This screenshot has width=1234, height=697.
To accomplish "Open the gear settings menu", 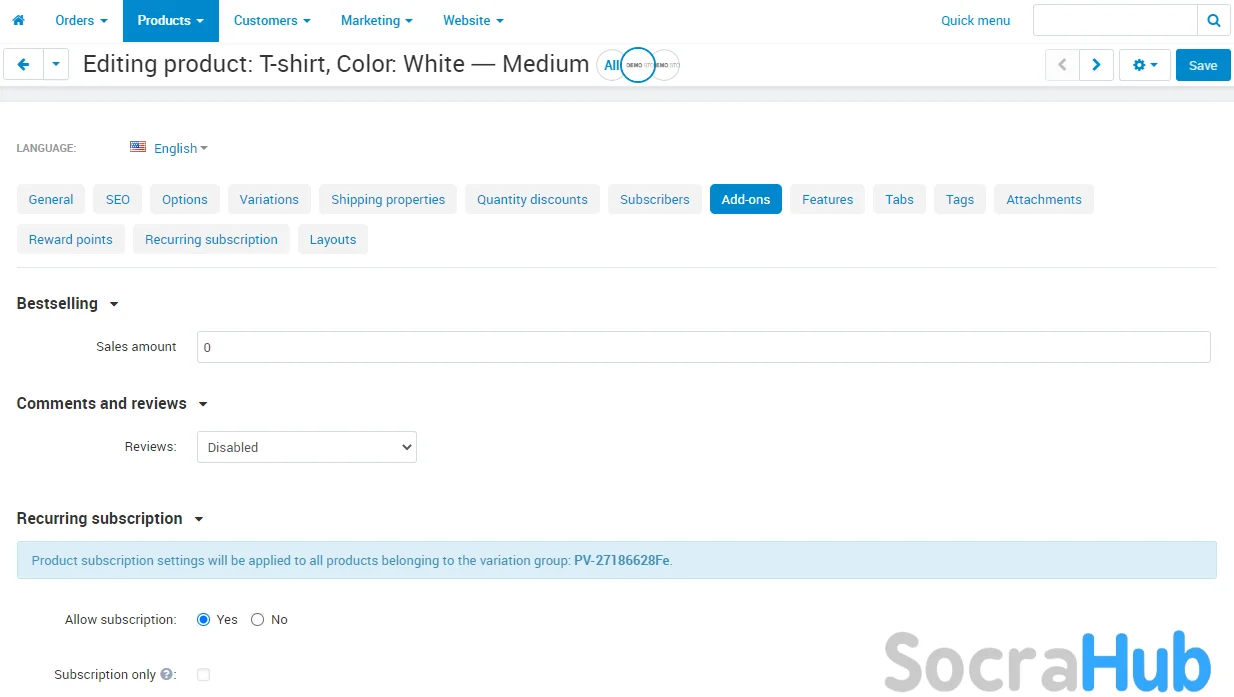I will point(1144,65).
